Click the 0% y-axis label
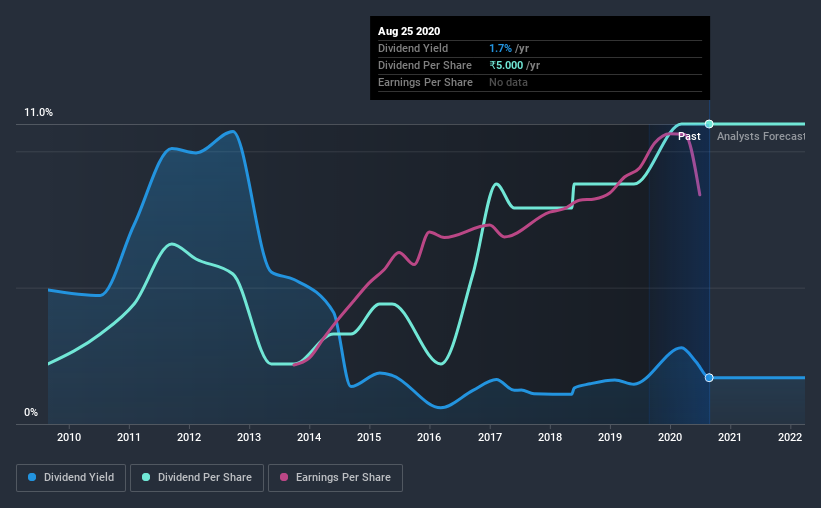The height and width of the screenshot is (508, 821). tap(31, 413)
